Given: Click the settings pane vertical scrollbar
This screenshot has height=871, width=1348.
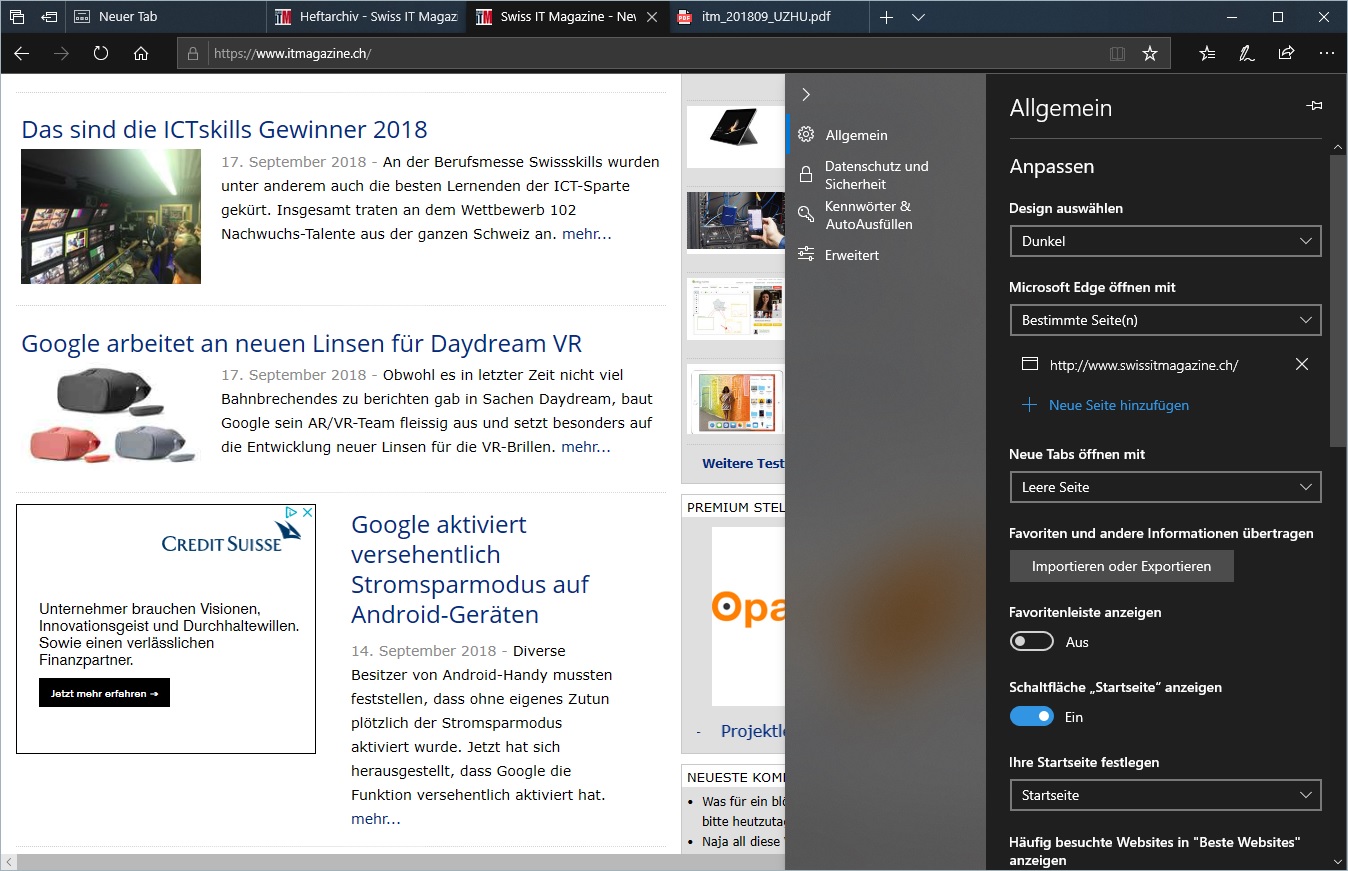Looking at the screenshot, I should (1339, 300).
